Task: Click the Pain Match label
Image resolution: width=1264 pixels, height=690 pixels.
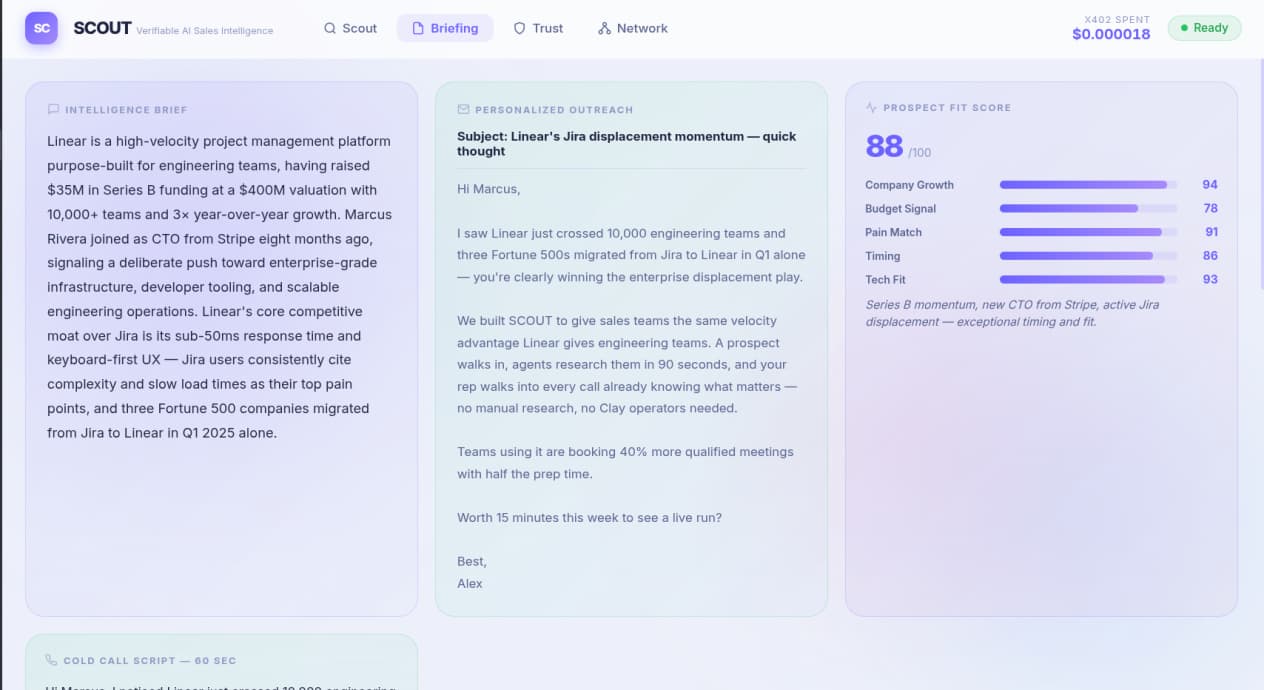Action: pyautogui.click(x=893, y=232)
